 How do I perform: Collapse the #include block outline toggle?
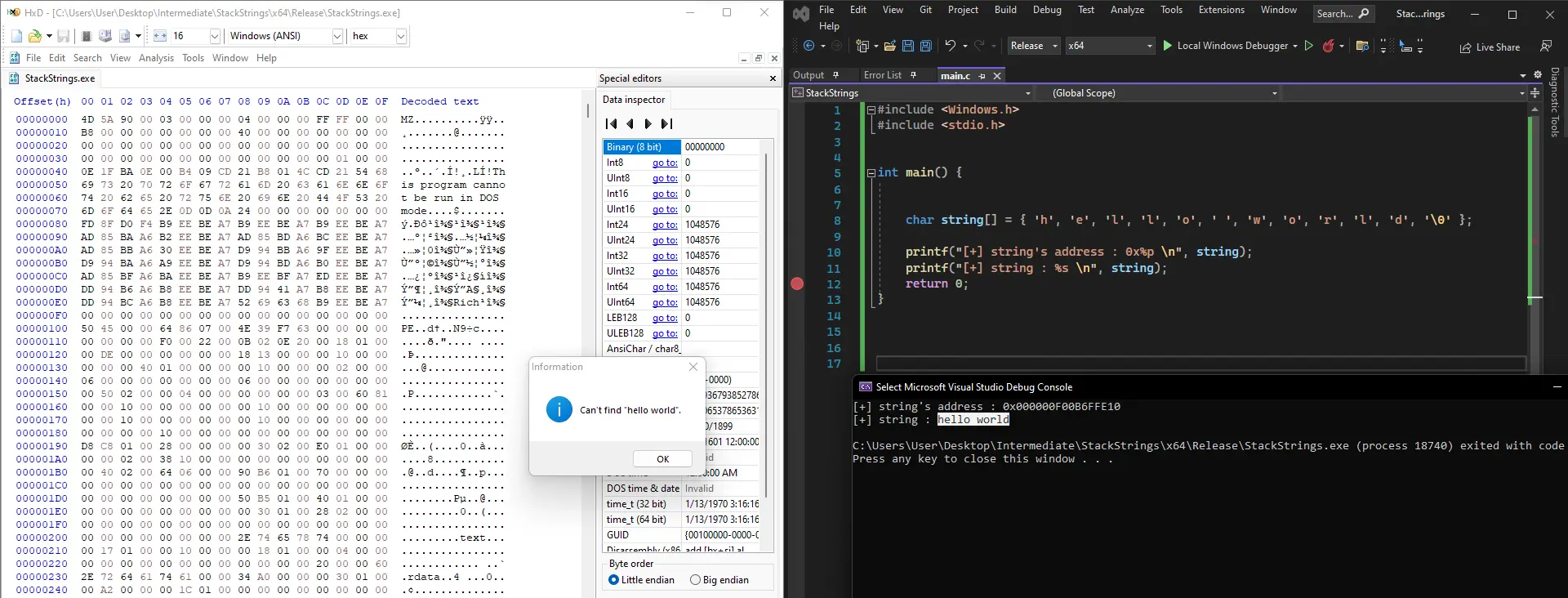(x=871, y=110)
